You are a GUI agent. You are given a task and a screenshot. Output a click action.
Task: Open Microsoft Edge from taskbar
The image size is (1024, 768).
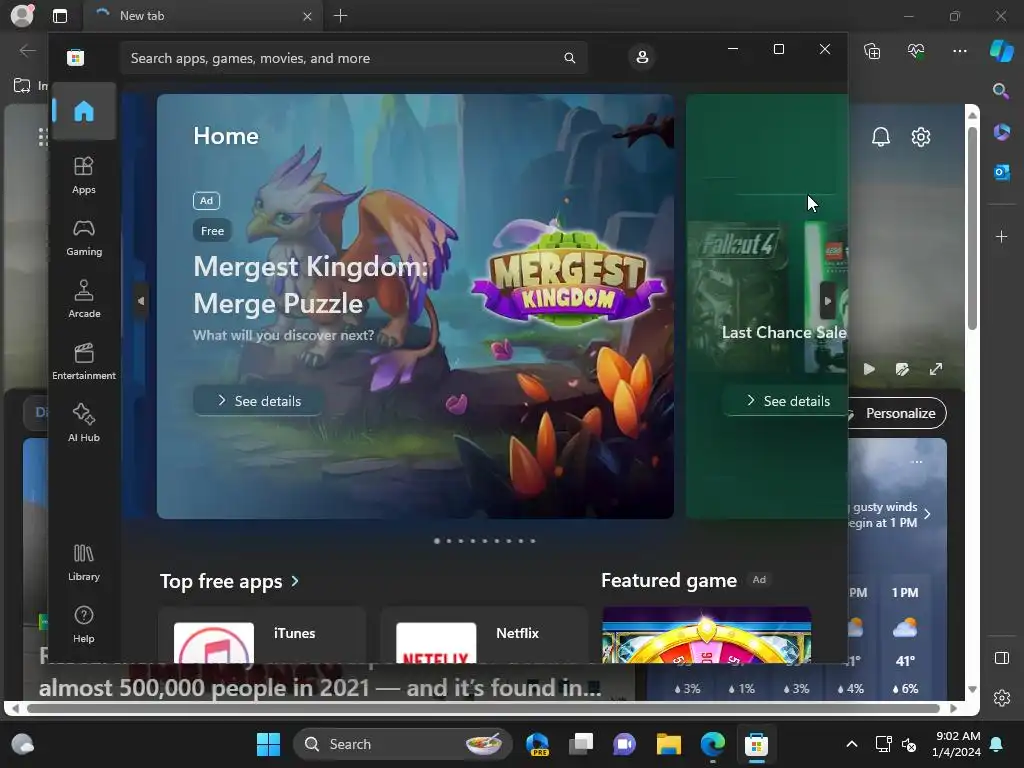point(712,744)
